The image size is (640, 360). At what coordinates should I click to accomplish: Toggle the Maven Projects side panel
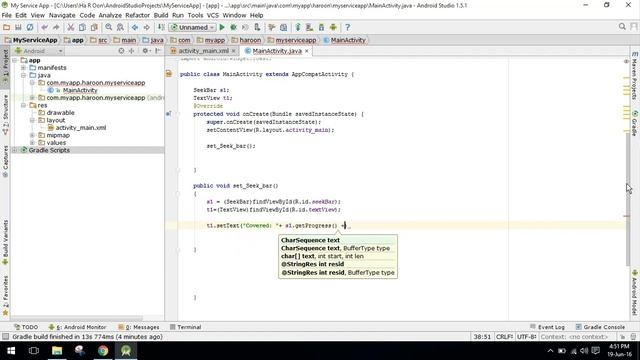635,76
